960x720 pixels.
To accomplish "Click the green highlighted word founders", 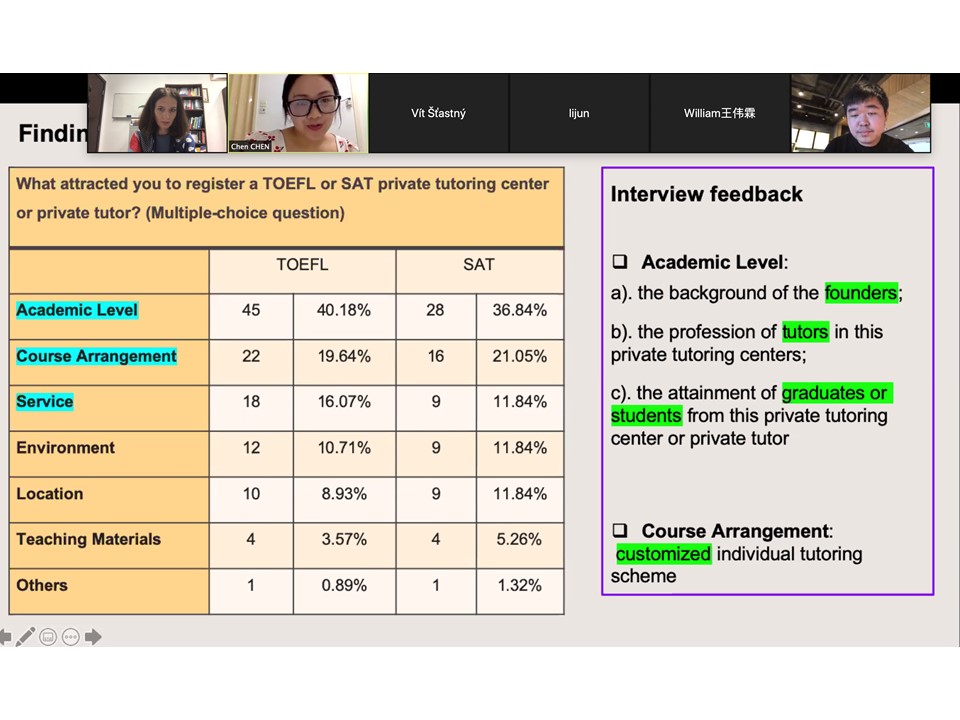I will tap(861, 293).
